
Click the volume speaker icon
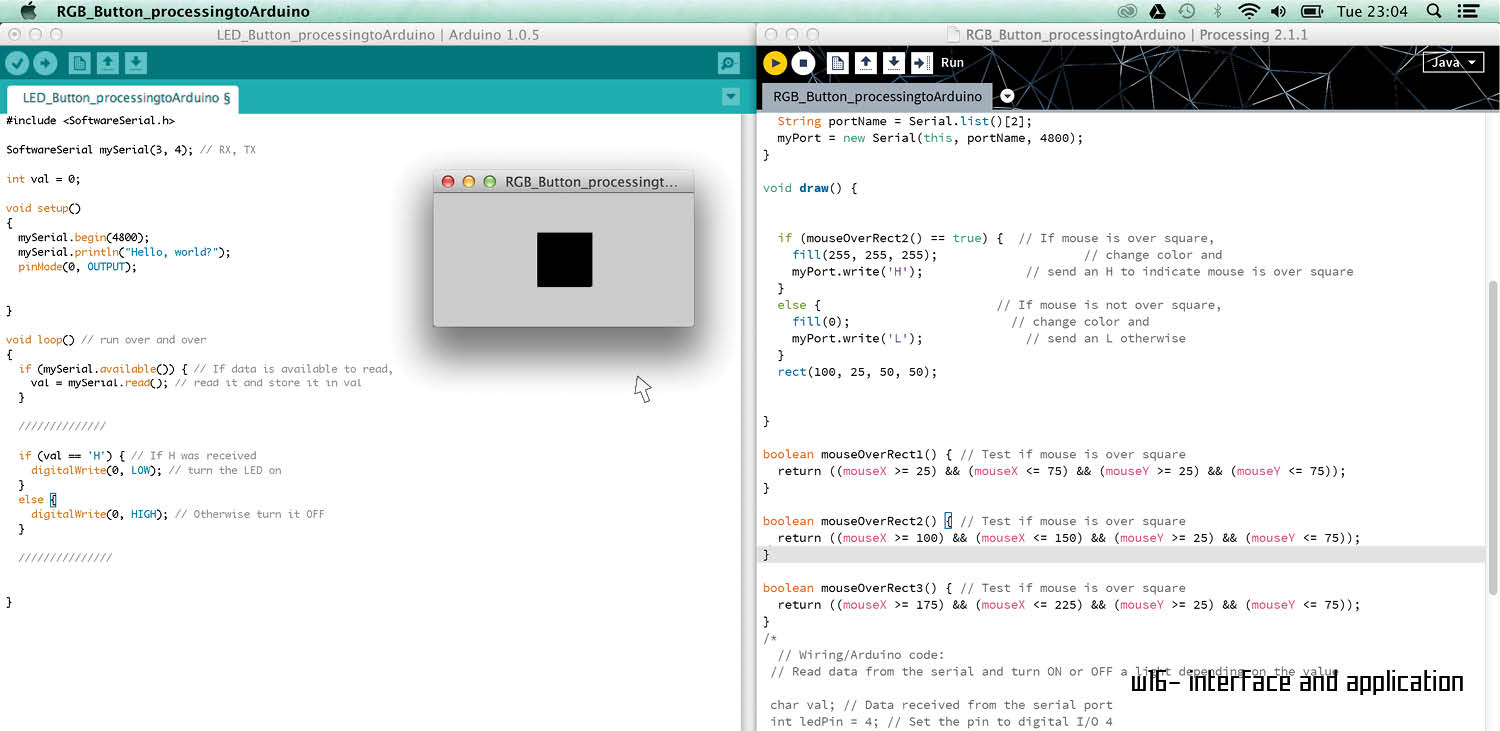tap(1278, 11)
